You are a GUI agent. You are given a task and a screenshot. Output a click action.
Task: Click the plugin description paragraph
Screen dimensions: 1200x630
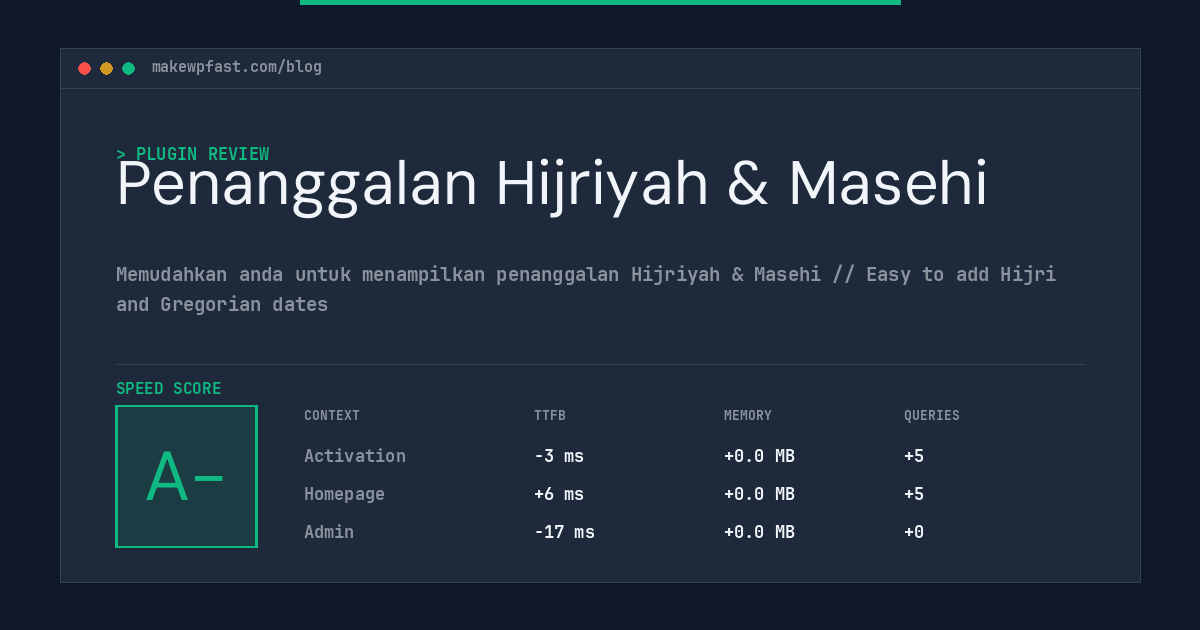(x=586, y=289)
